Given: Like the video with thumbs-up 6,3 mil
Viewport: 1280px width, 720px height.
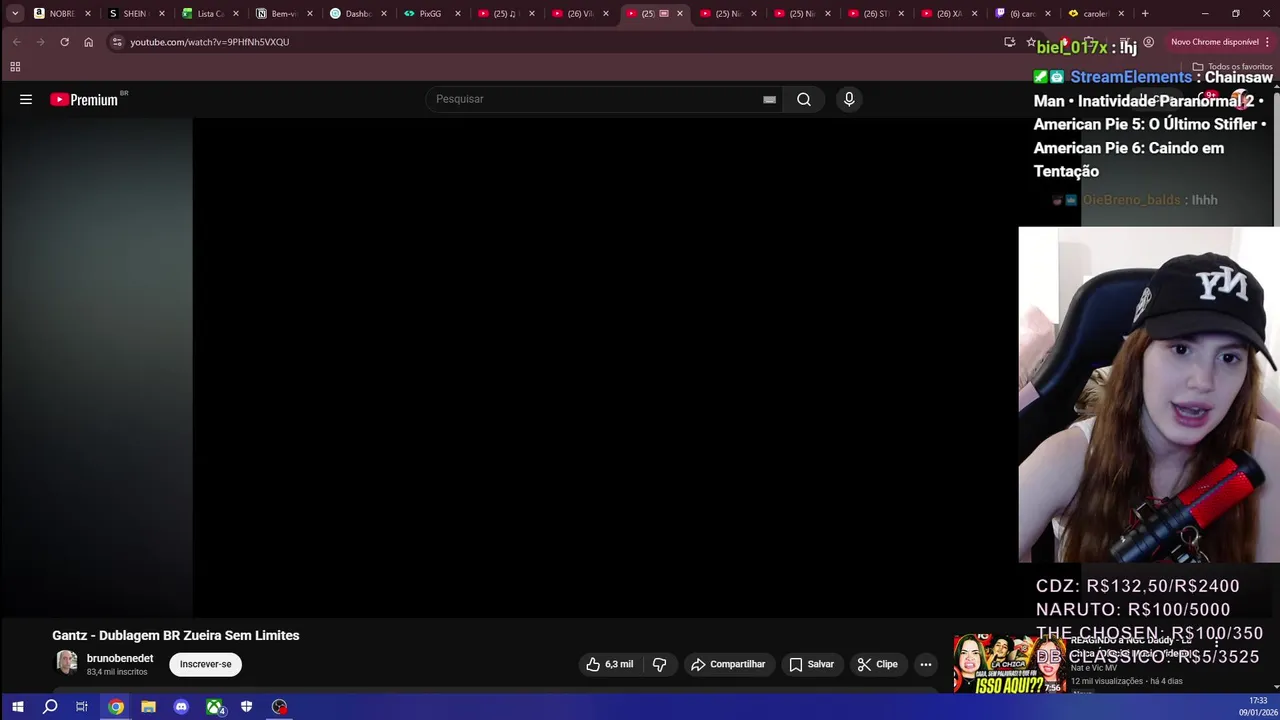Looking at the screenshot, I should point(610,664).
